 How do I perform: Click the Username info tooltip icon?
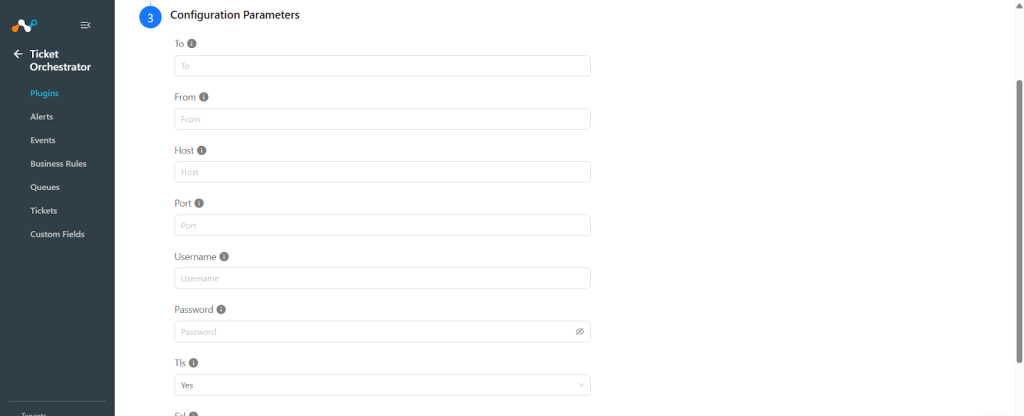coord(224,257)
